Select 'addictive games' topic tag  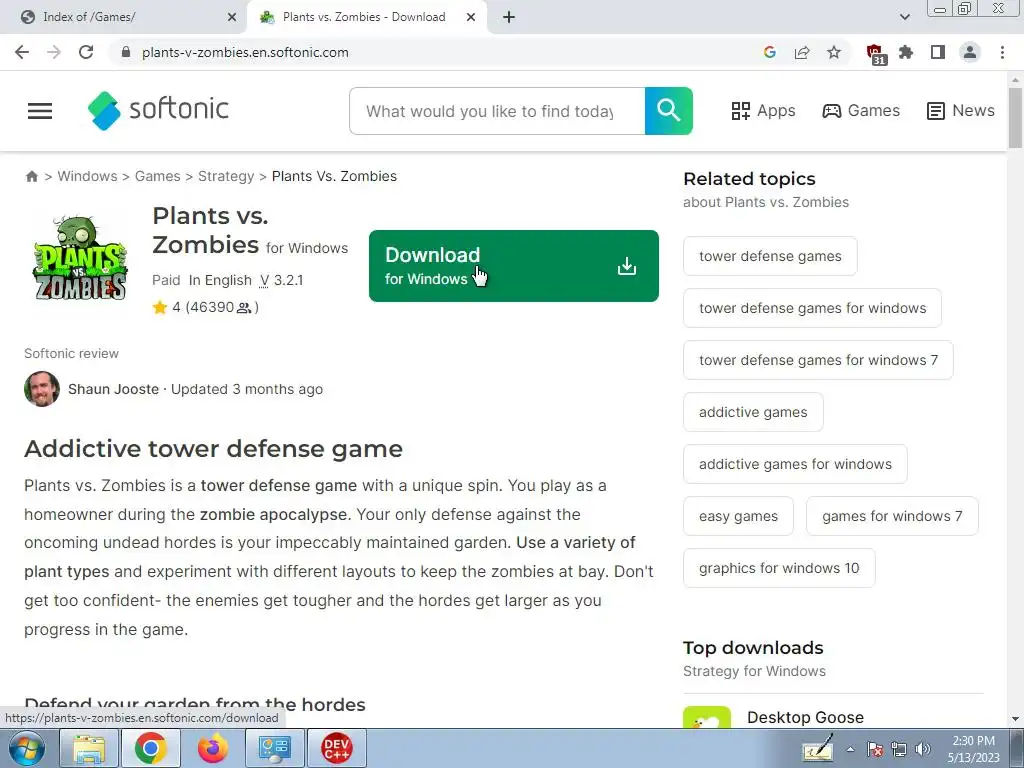753,412
